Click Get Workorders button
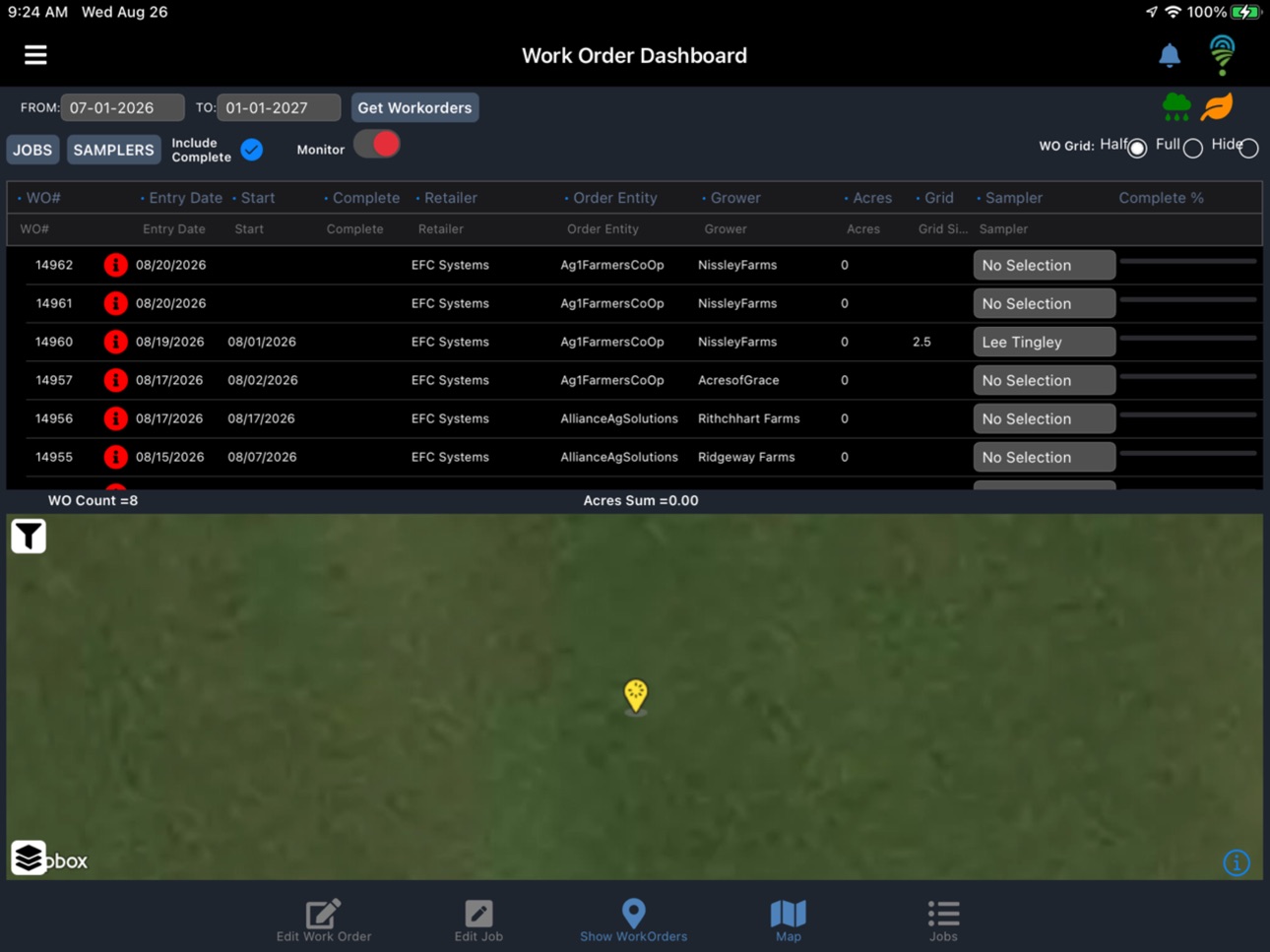The image size is (1270, 952). click(414, 107)
